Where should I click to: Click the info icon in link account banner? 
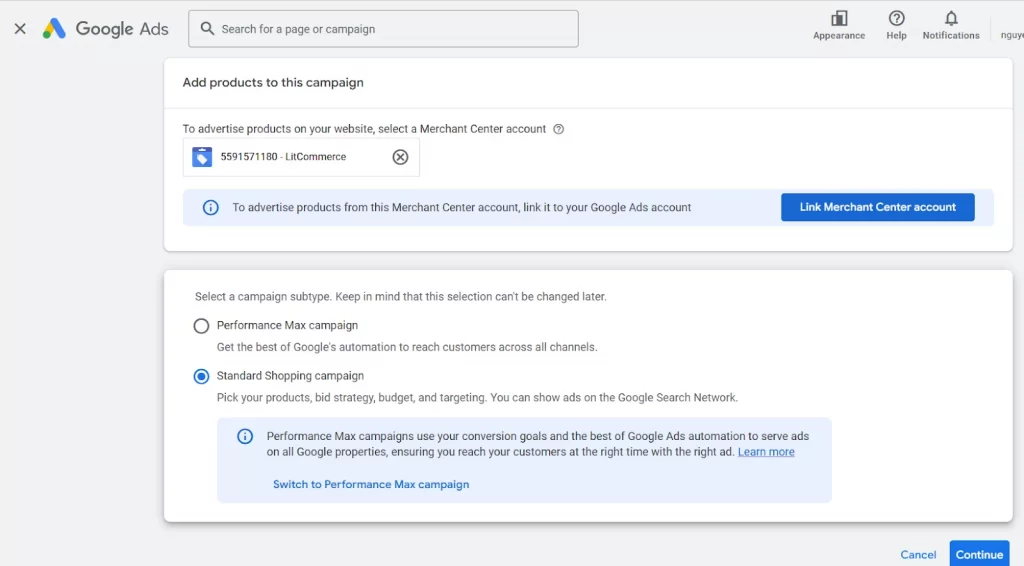210,208
